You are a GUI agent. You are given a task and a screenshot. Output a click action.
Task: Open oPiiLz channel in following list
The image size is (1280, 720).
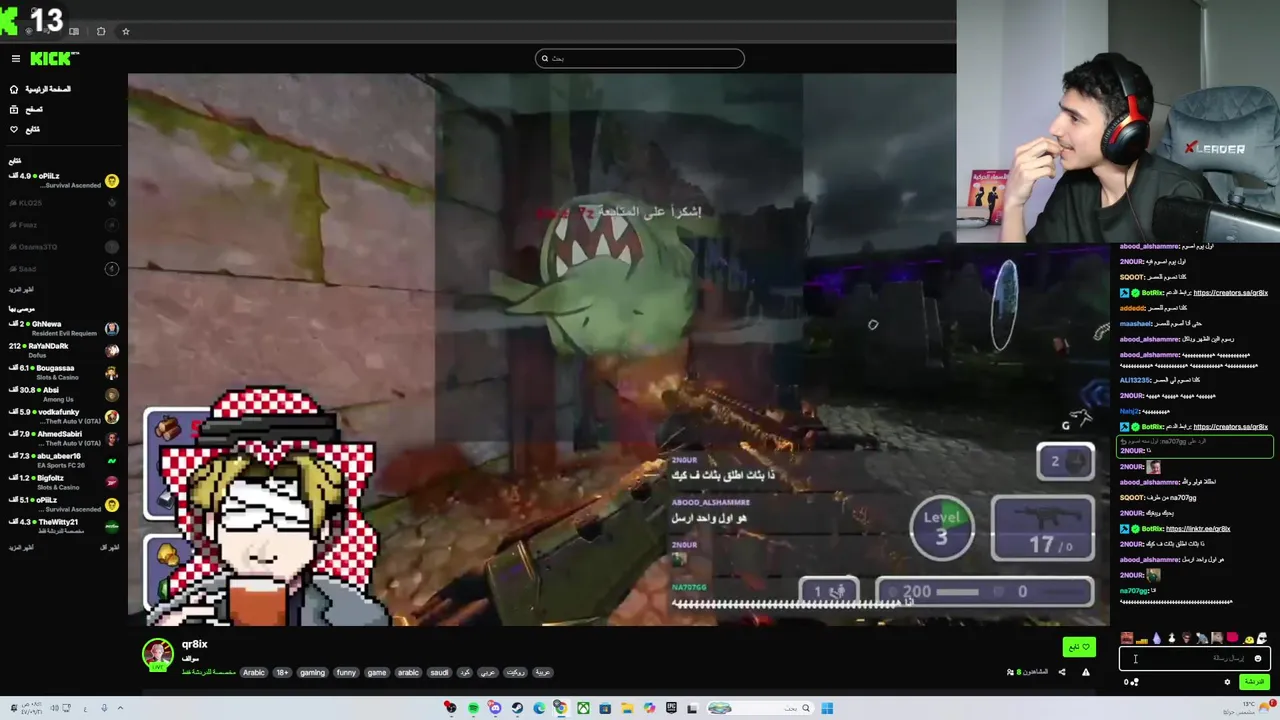[64, 180]
